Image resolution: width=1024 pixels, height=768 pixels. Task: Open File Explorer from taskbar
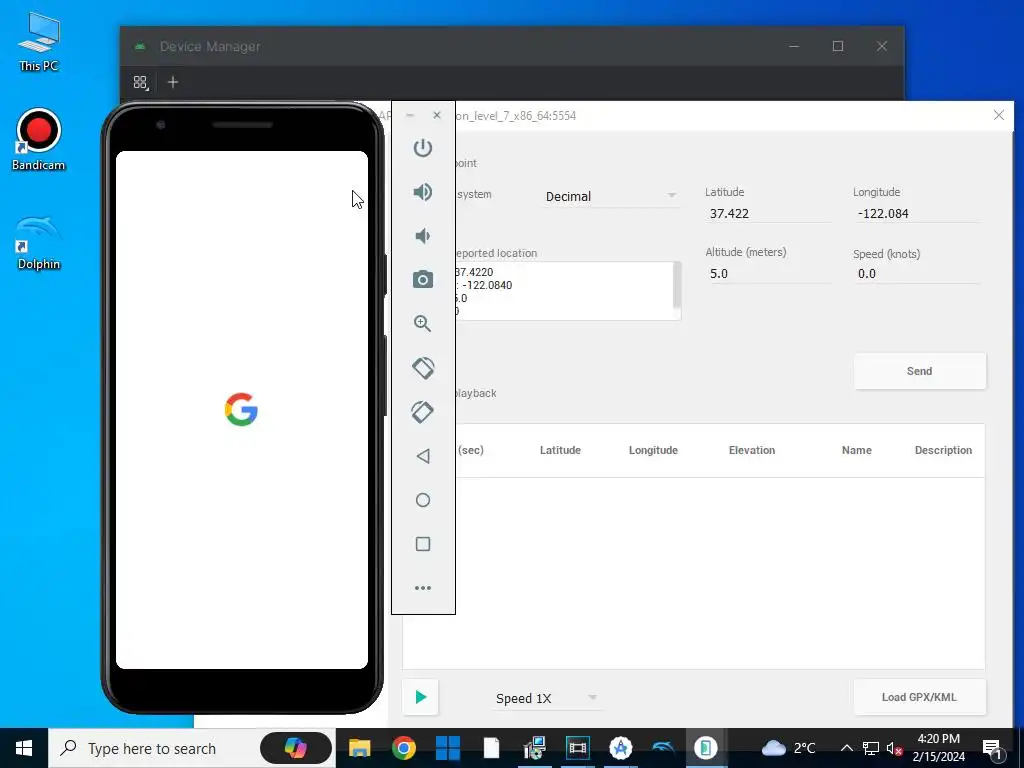click(x=359, y=748)
